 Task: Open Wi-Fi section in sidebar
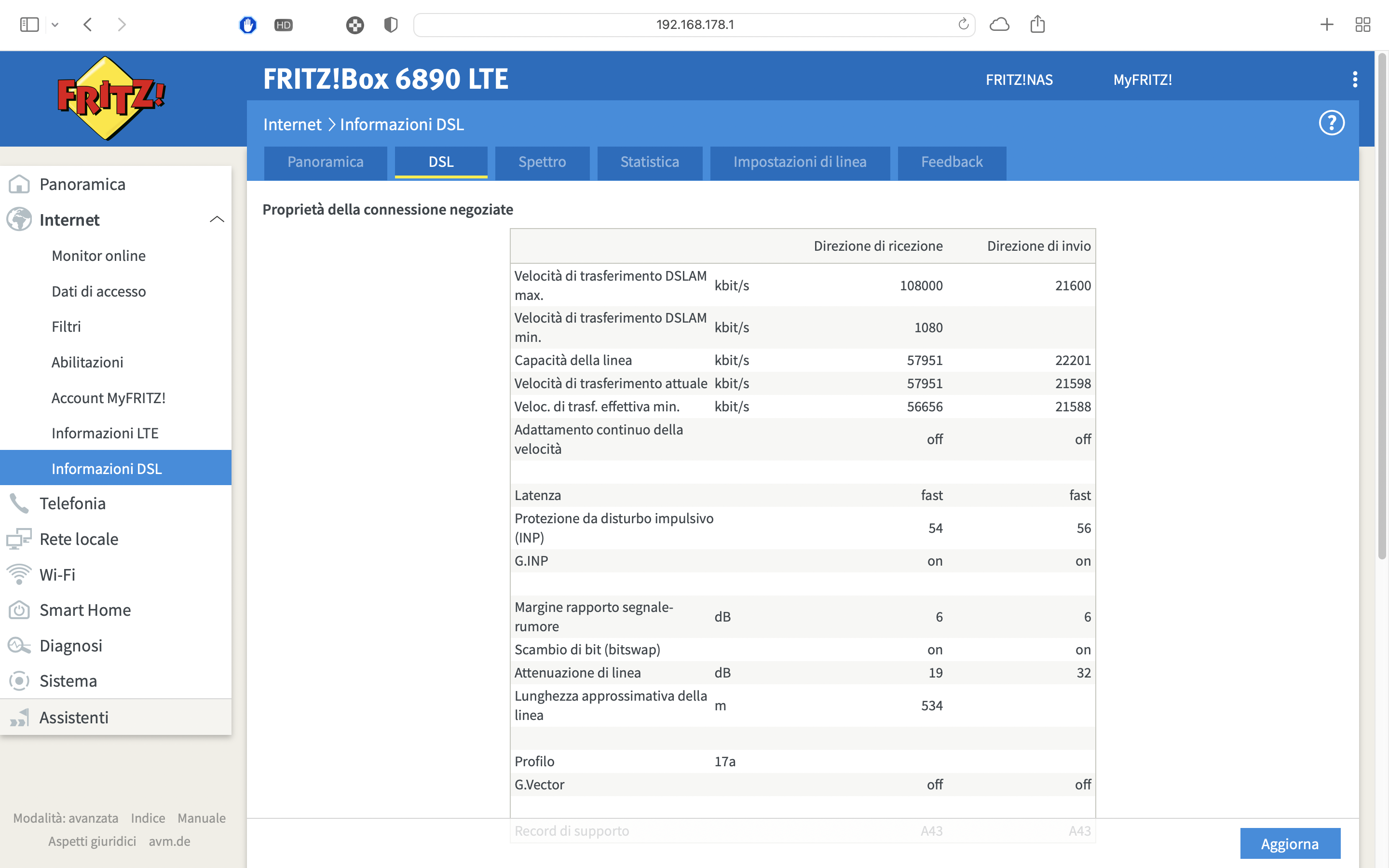pyautogui.click(x=57, y=574)
